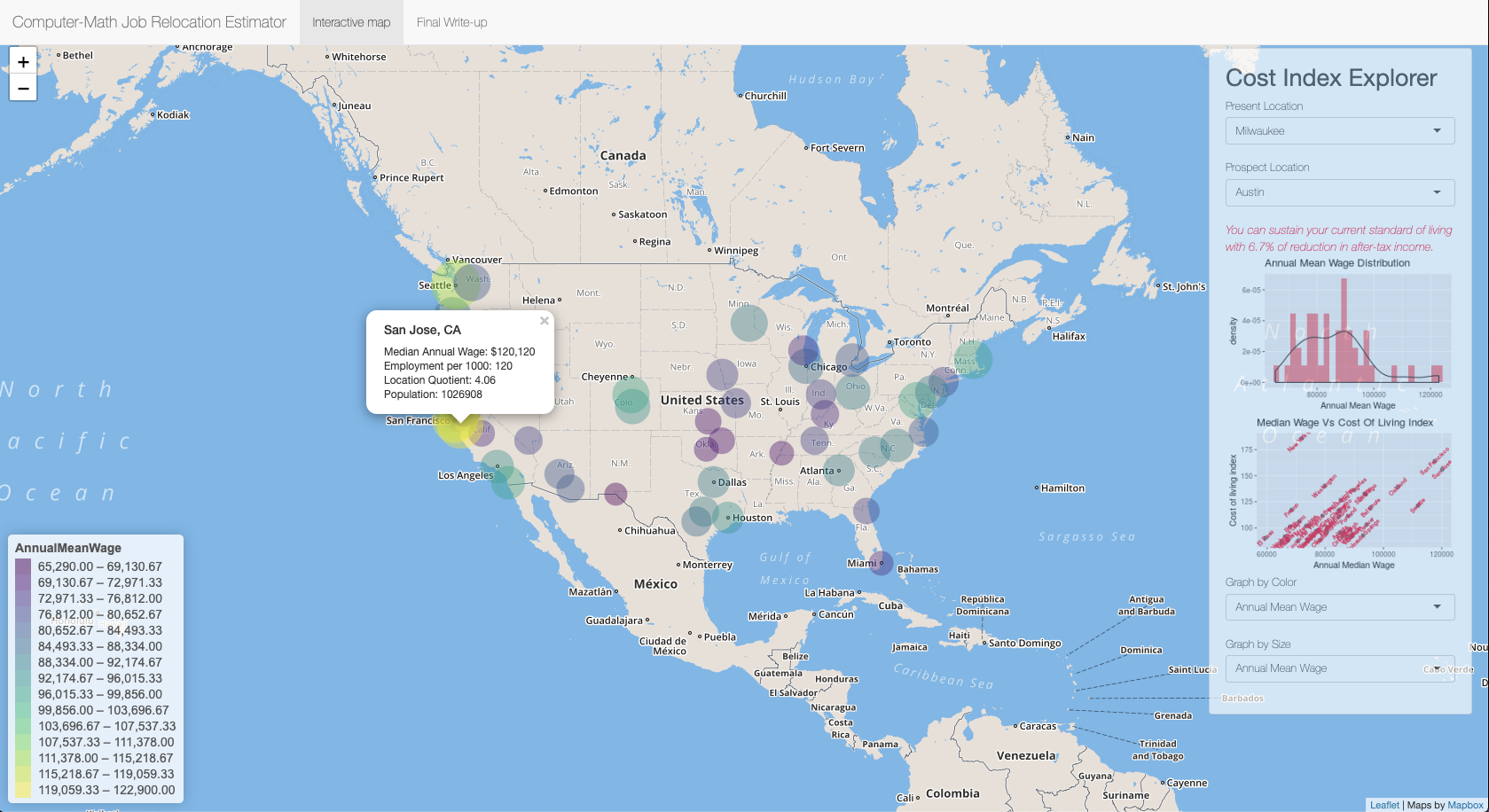The height and width of the screenshot is (812, 1489).
Task: Zoom in the map with plus button
Action: [23, 61]
